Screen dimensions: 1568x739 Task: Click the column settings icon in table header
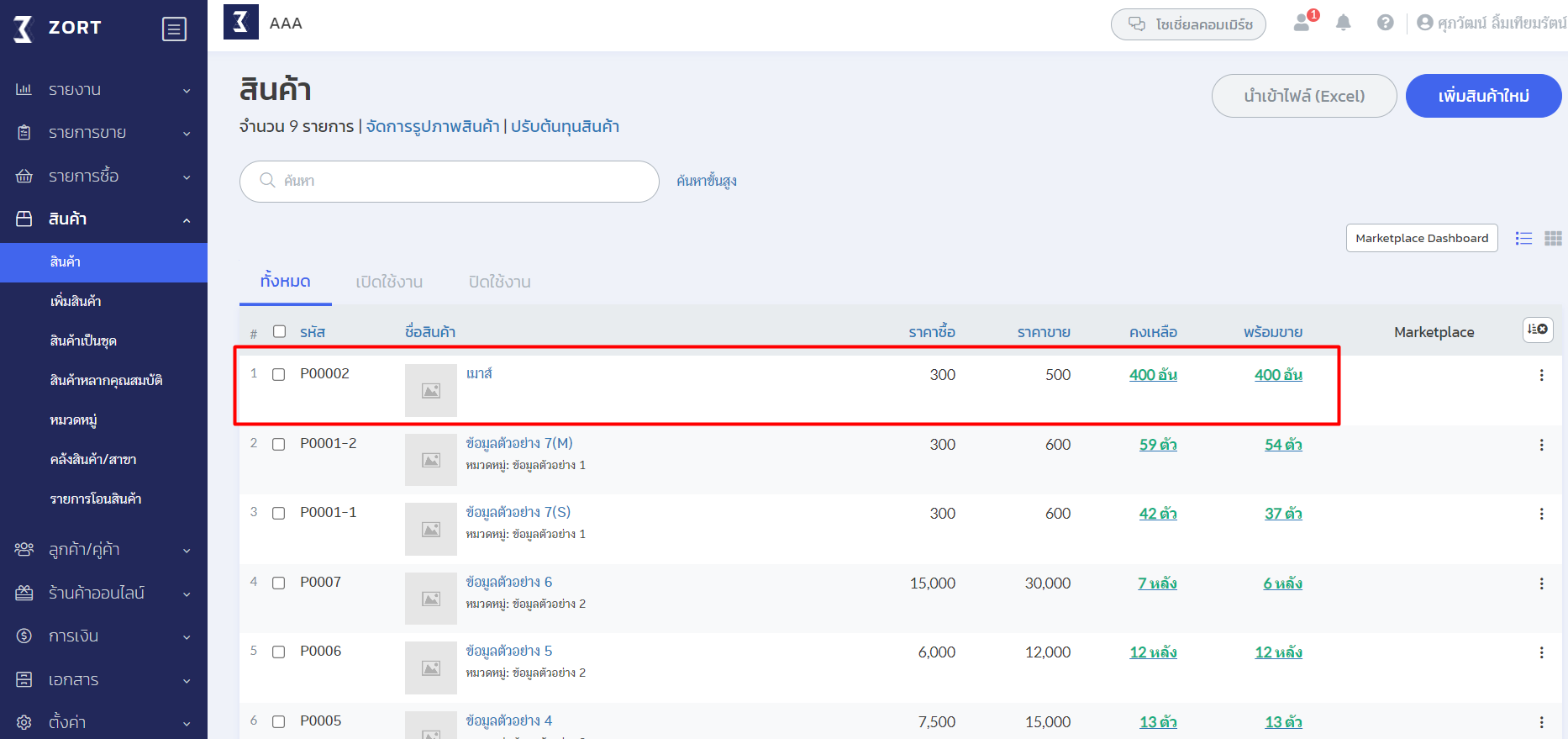[x=1538, y=330]
